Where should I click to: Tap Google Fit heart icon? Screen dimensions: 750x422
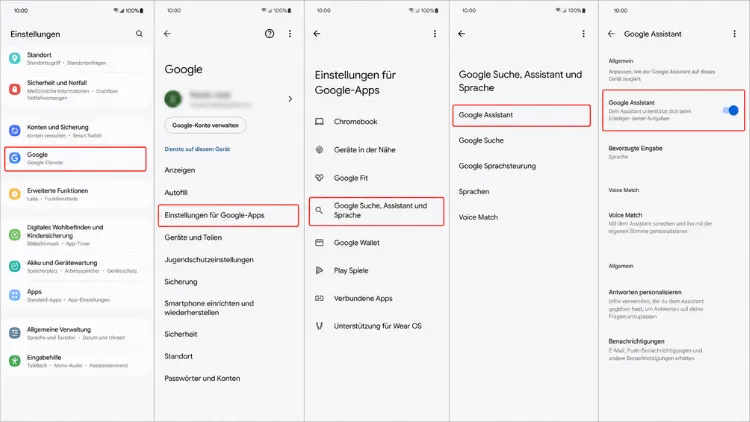pyautogui.click(x=319, y=178)
